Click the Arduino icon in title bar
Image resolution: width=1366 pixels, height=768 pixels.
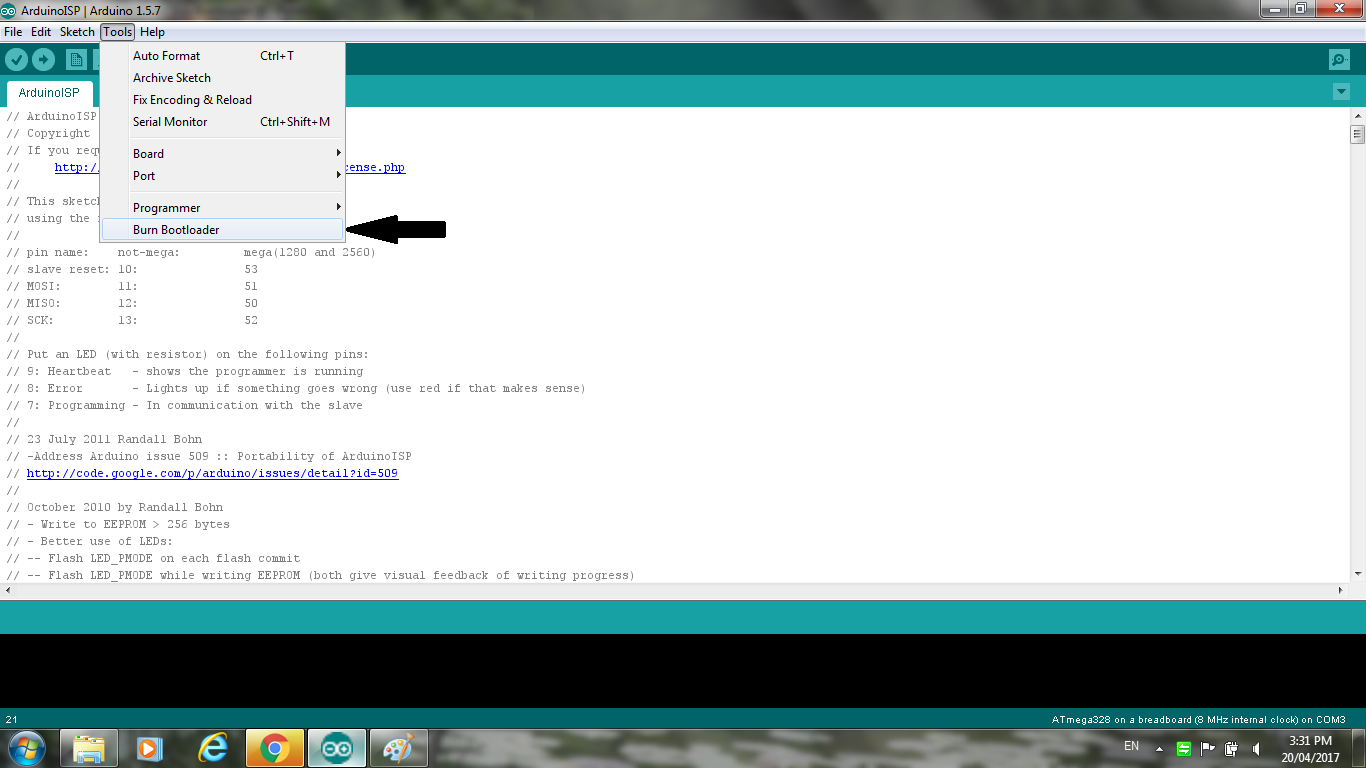point(9,10)
